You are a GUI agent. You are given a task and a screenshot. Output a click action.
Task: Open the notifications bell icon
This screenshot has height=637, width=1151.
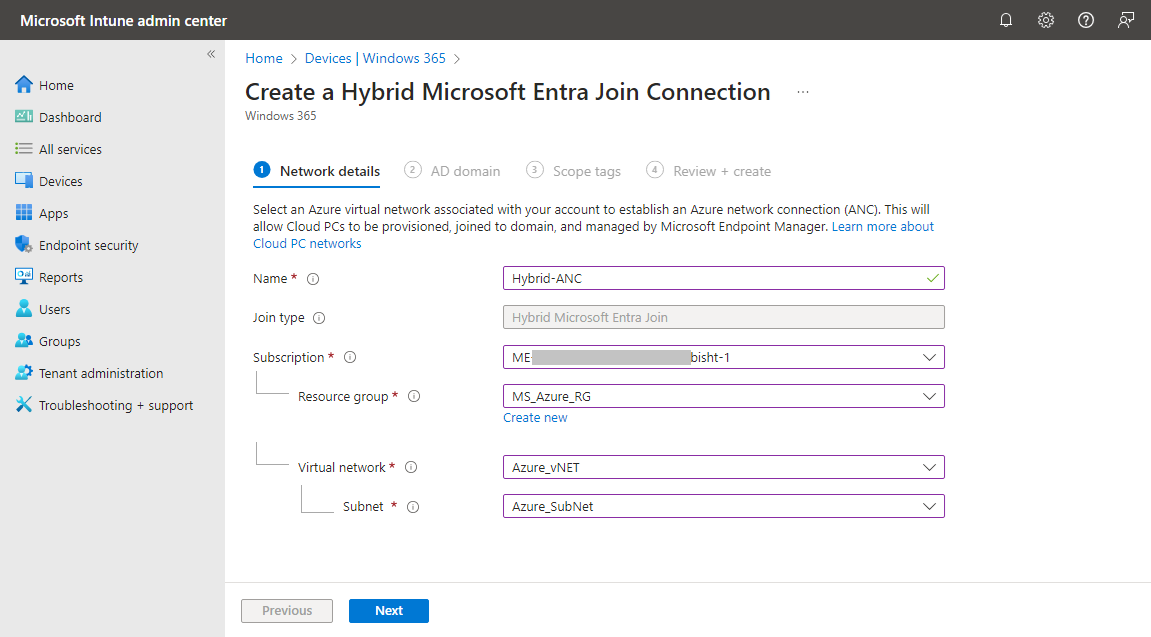(x=1006, y=20)
